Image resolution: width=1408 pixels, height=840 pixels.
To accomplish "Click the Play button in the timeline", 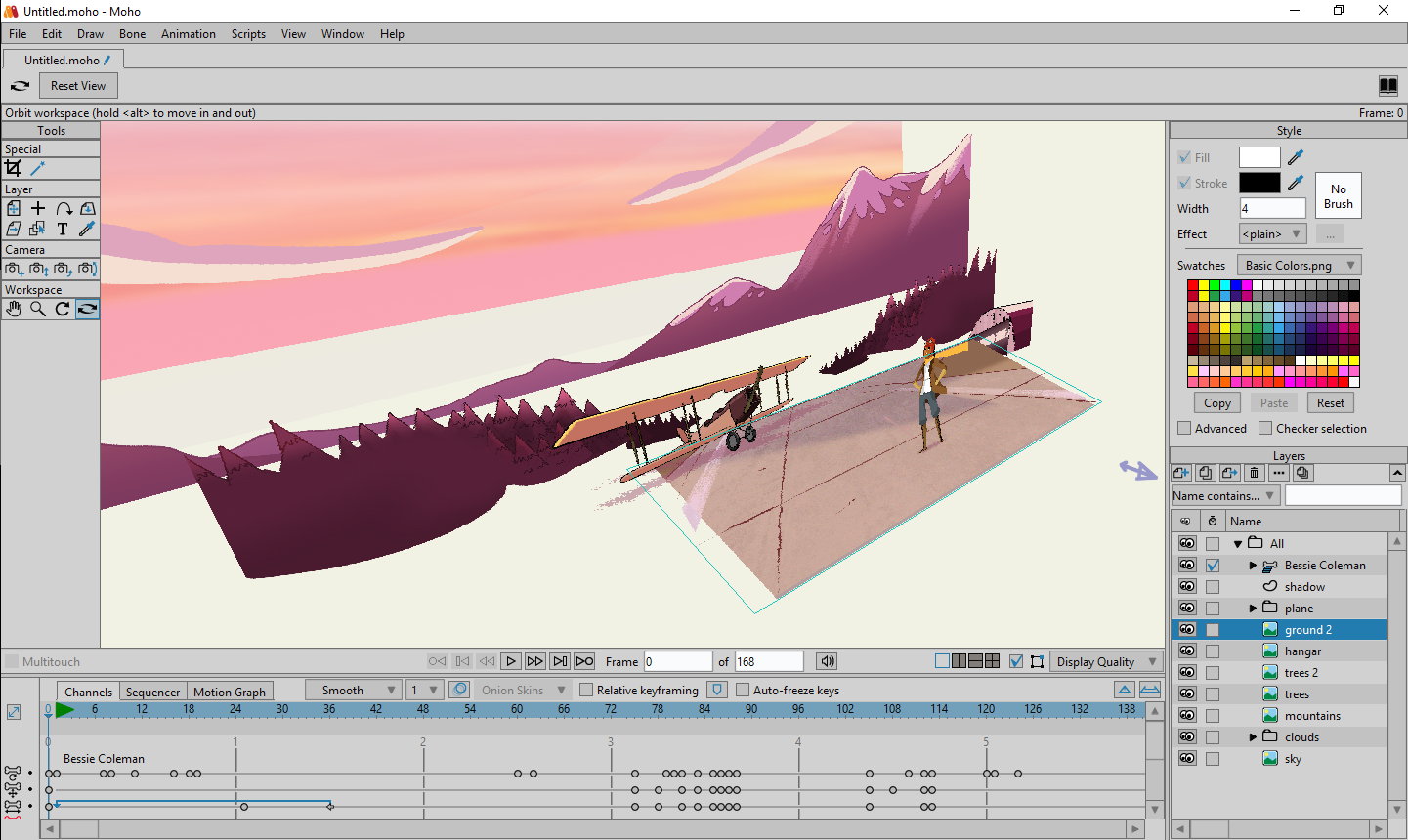I will click(x=510, y=661).
